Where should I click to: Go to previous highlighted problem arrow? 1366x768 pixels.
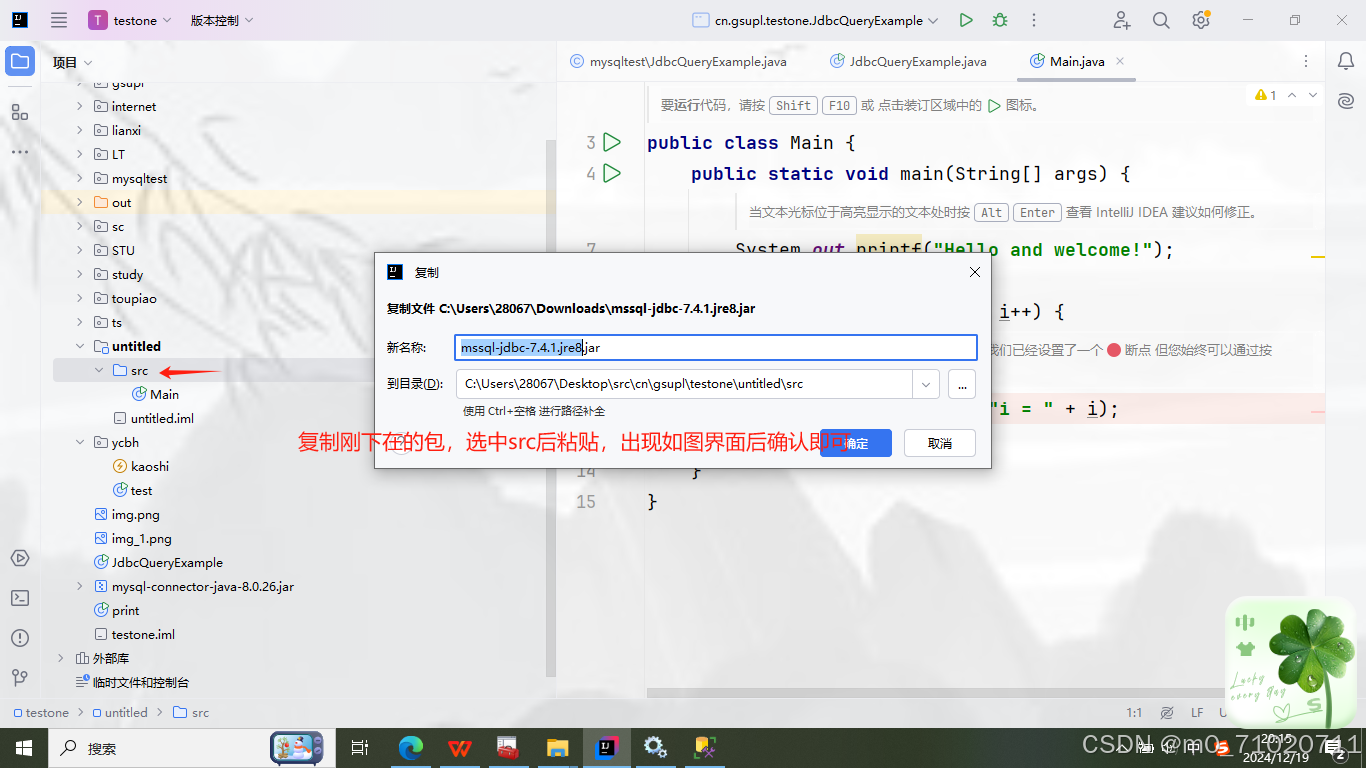[x=1292, y=95]
